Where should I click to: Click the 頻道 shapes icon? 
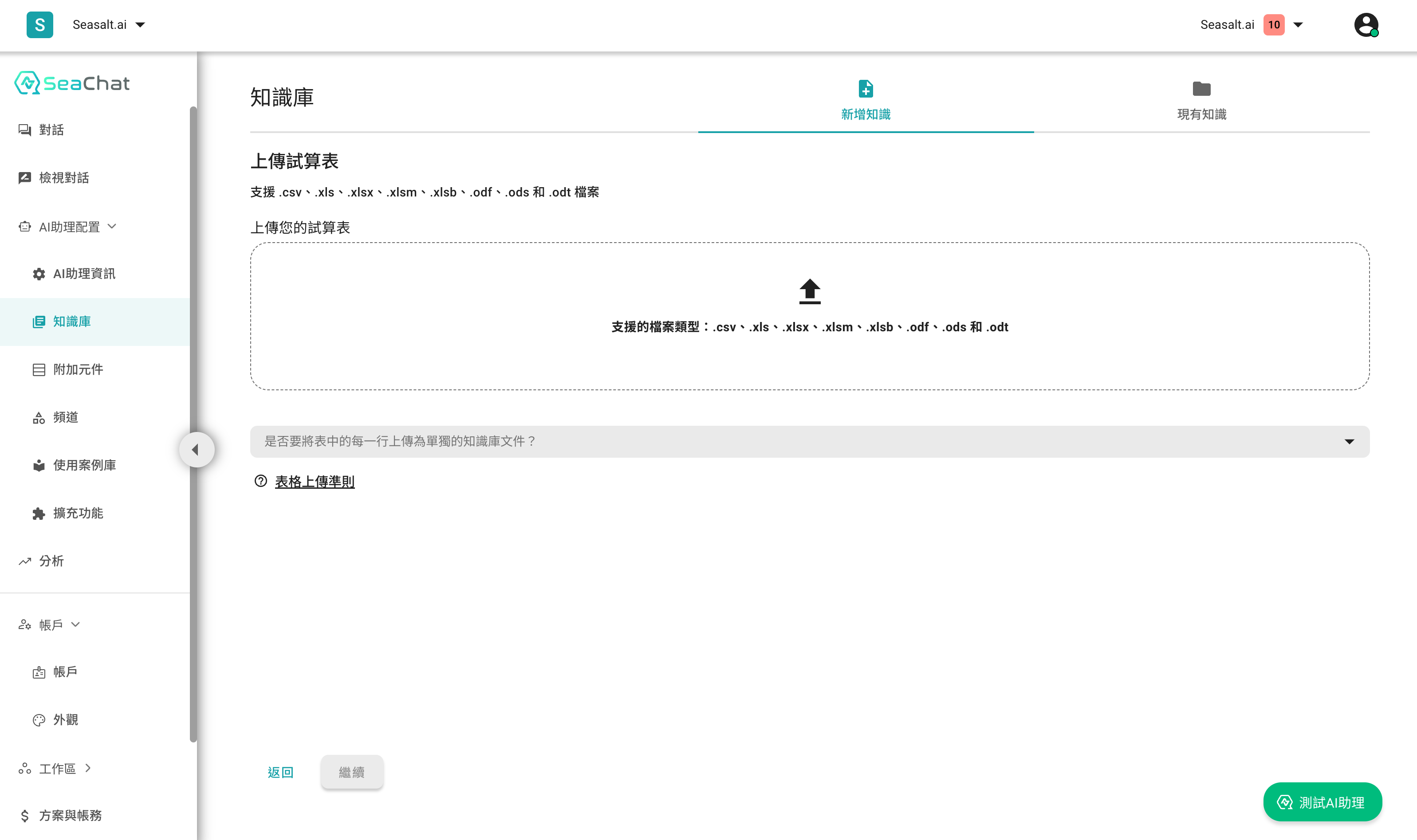(39, 418)
